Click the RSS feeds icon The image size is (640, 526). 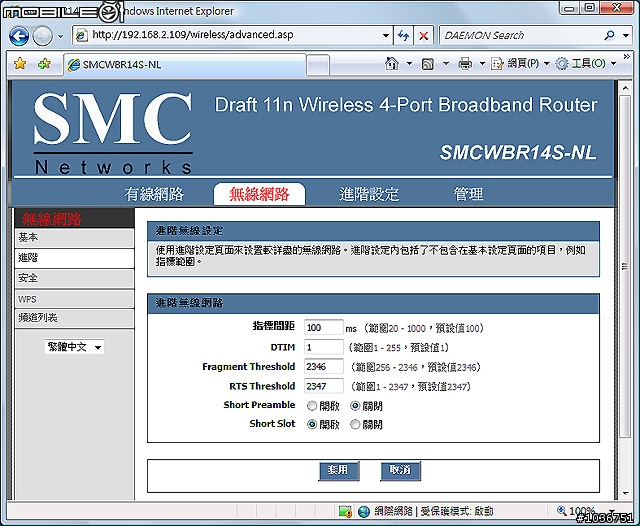click(x=427, y=64)
